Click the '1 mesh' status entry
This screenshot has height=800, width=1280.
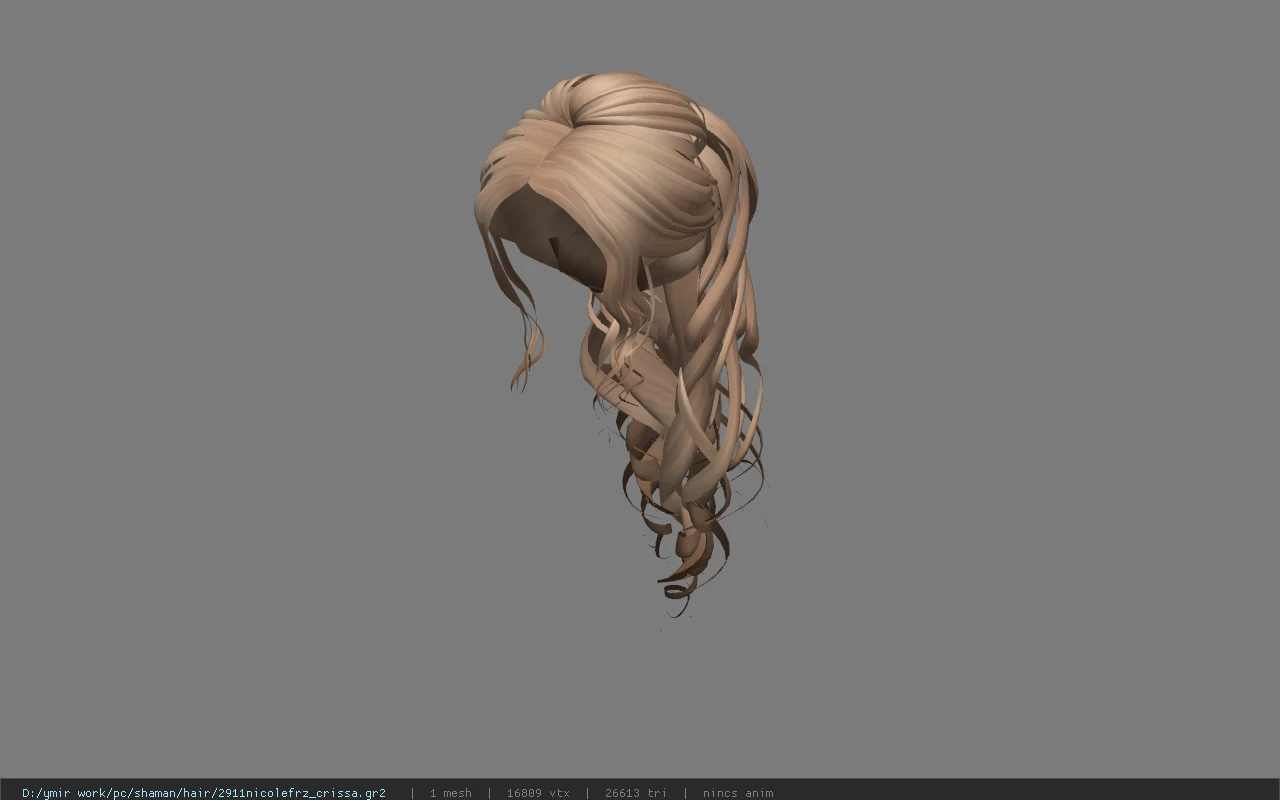click(x=450, y=793)
